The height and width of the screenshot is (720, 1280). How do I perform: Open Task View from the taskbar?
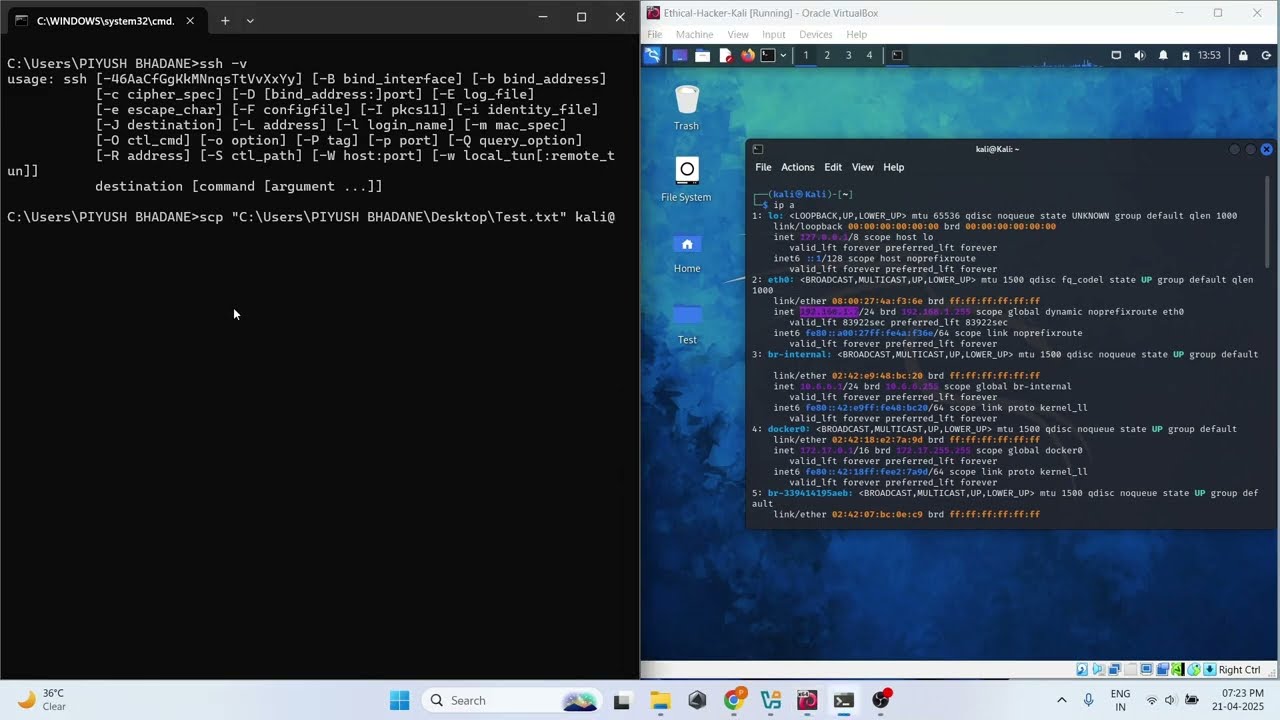[x=622, y=700]
